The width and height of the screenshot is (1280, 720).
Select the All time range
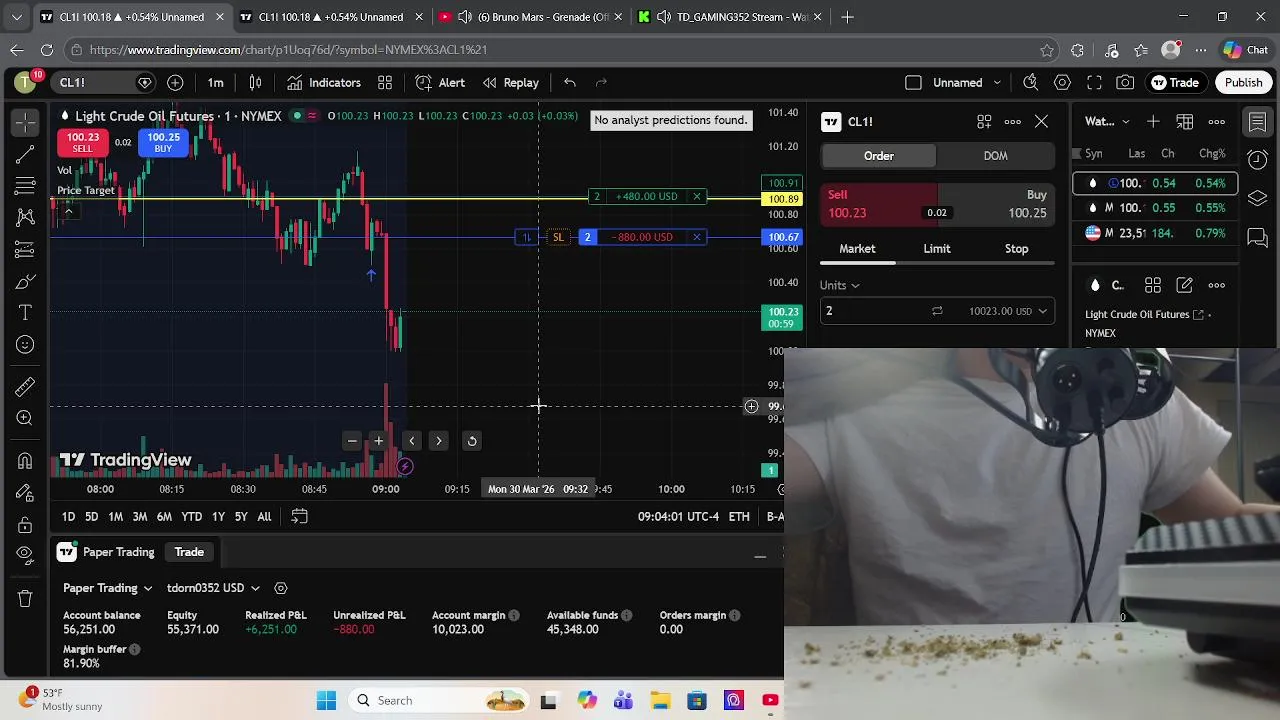pos(264,517)
